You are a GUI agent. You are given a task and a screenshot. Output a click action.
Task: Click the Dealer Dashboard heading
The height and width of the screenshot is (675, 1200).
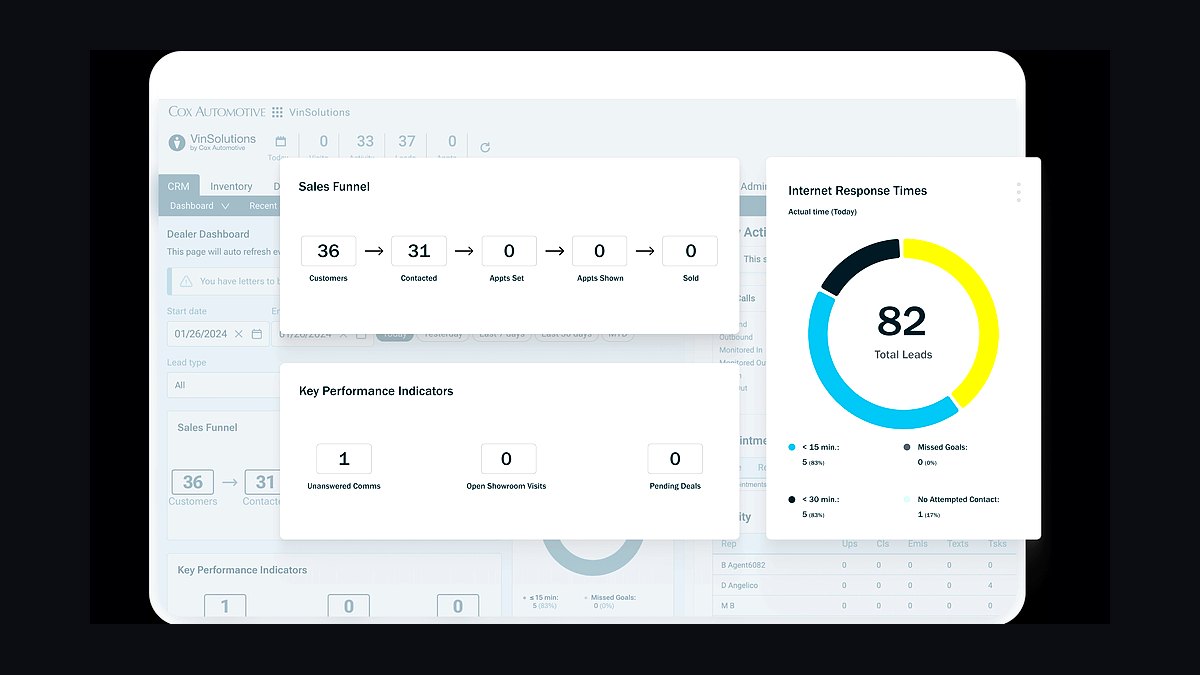tap(210, 234)
